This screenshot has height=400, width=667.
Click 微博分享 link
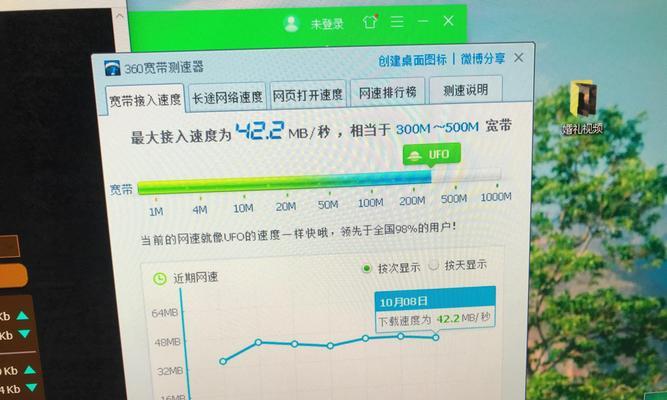click(x=483, y=58)
